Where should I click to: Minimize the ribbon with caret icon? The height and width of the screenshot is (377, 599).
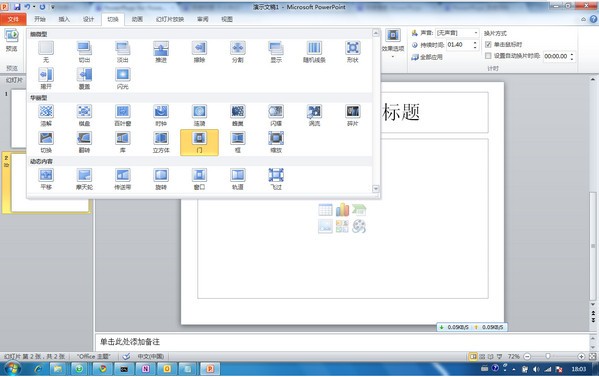coord(583,19)
